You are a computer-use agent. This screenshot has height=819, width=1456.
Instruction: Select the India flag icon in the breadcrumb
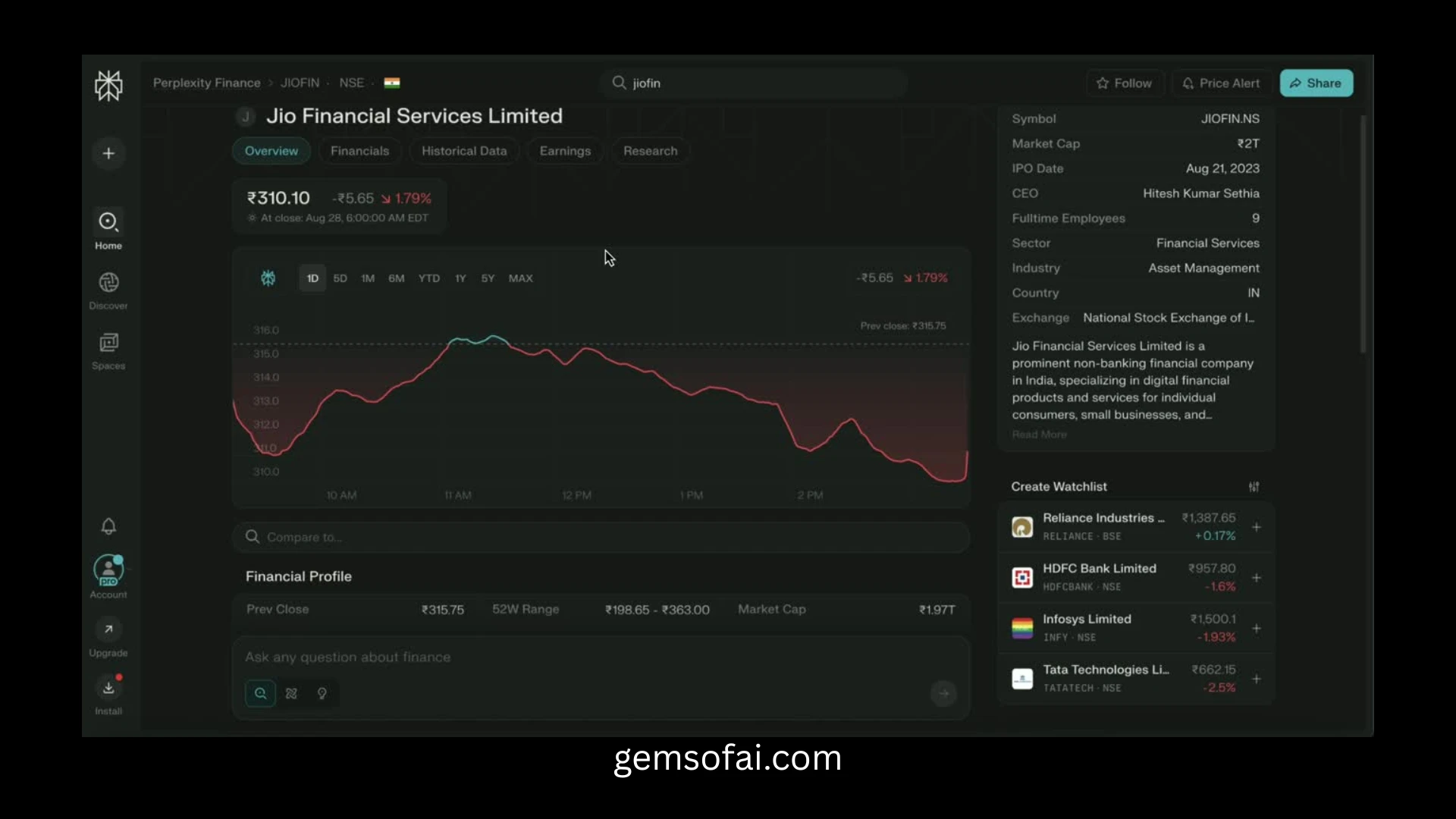(x=392, y=83)
